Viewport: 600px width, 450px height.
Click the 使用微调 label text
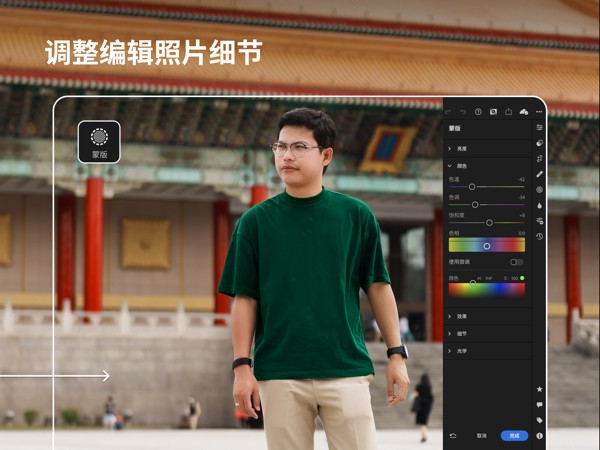point(459,262)
